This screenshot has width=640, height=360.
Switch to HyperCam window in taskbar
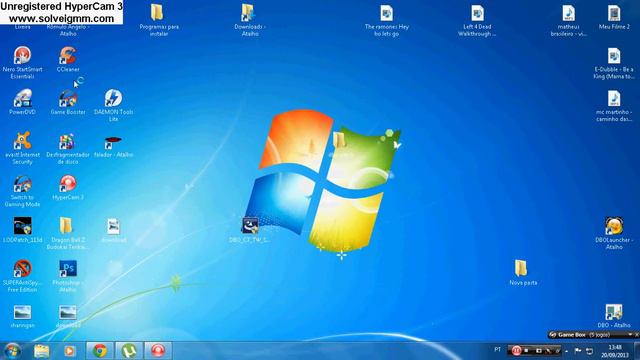158,351
